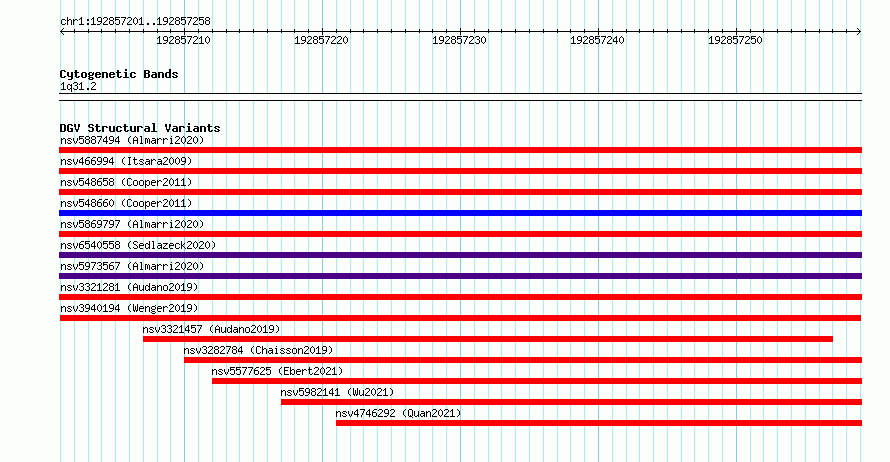Click the red bar of nsv3321457
The height and width of the screenshot is (462, 890).
click(x=488, y=339)
